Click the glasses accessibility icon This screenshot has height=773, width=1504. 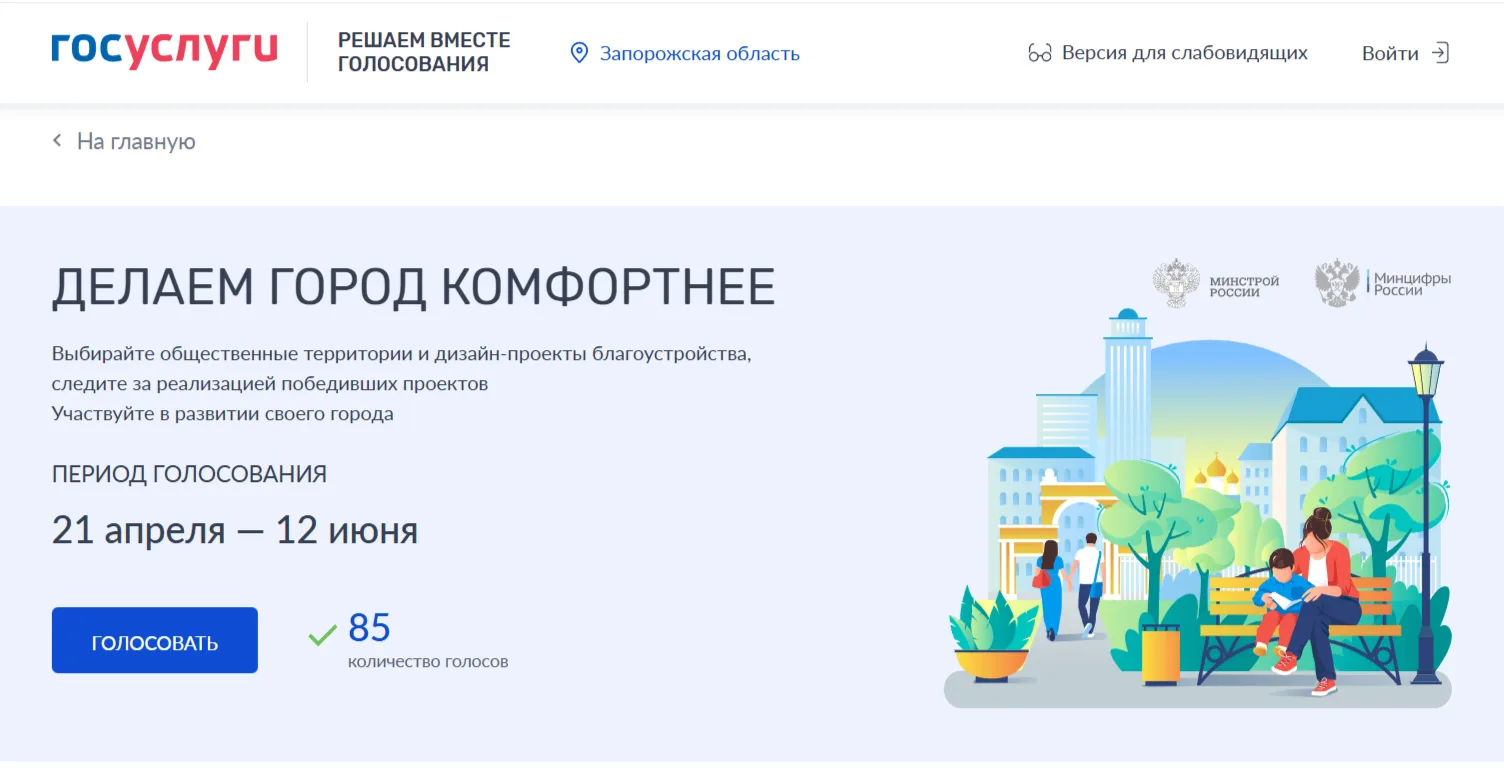coord(1039,54)
